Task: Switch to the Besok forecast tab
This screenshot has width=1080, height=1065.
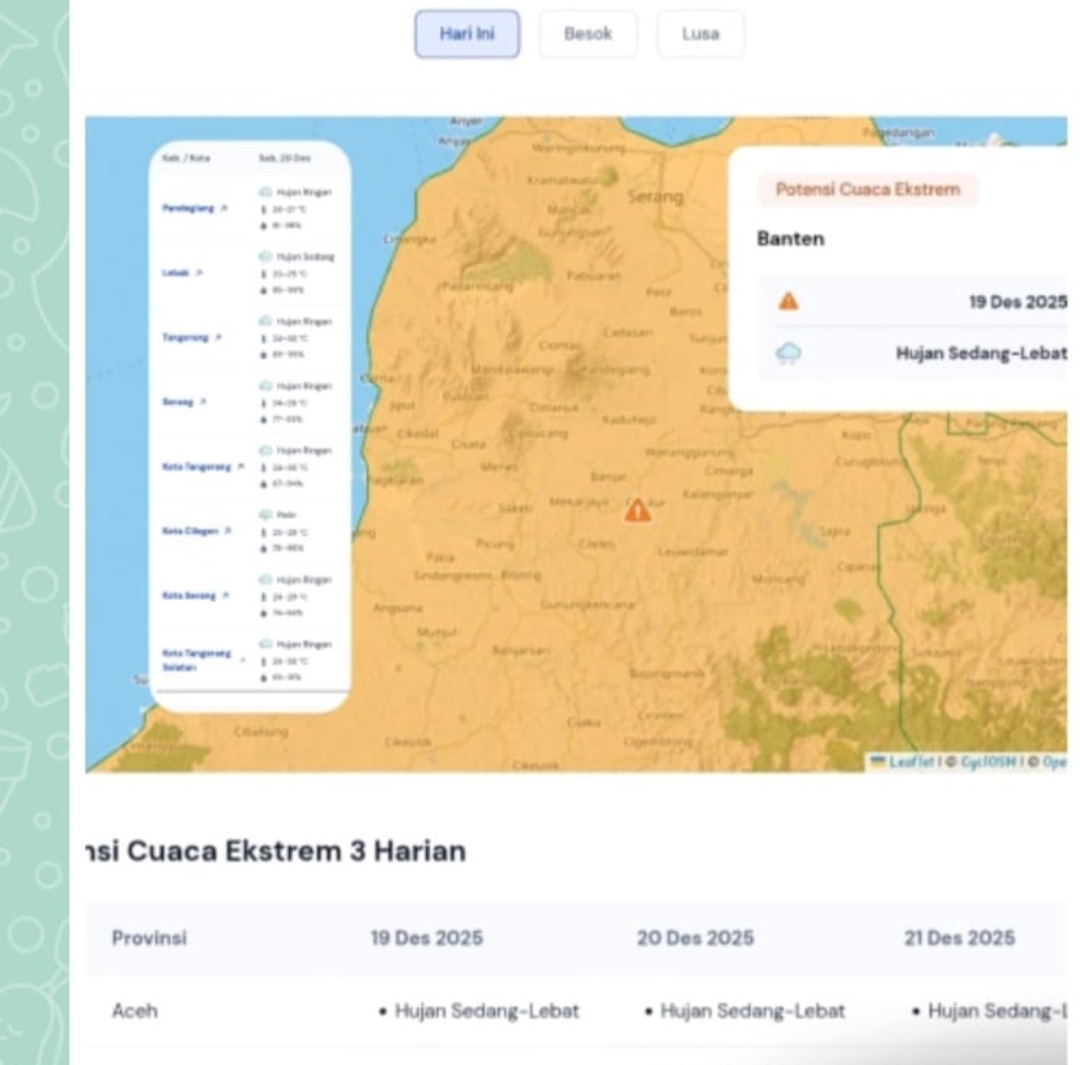Action: click(587, 34)
